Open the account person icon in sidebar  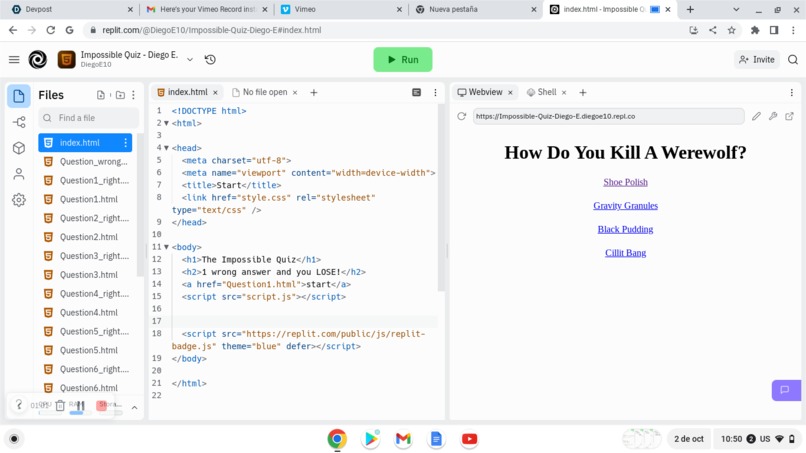[19, 174]
